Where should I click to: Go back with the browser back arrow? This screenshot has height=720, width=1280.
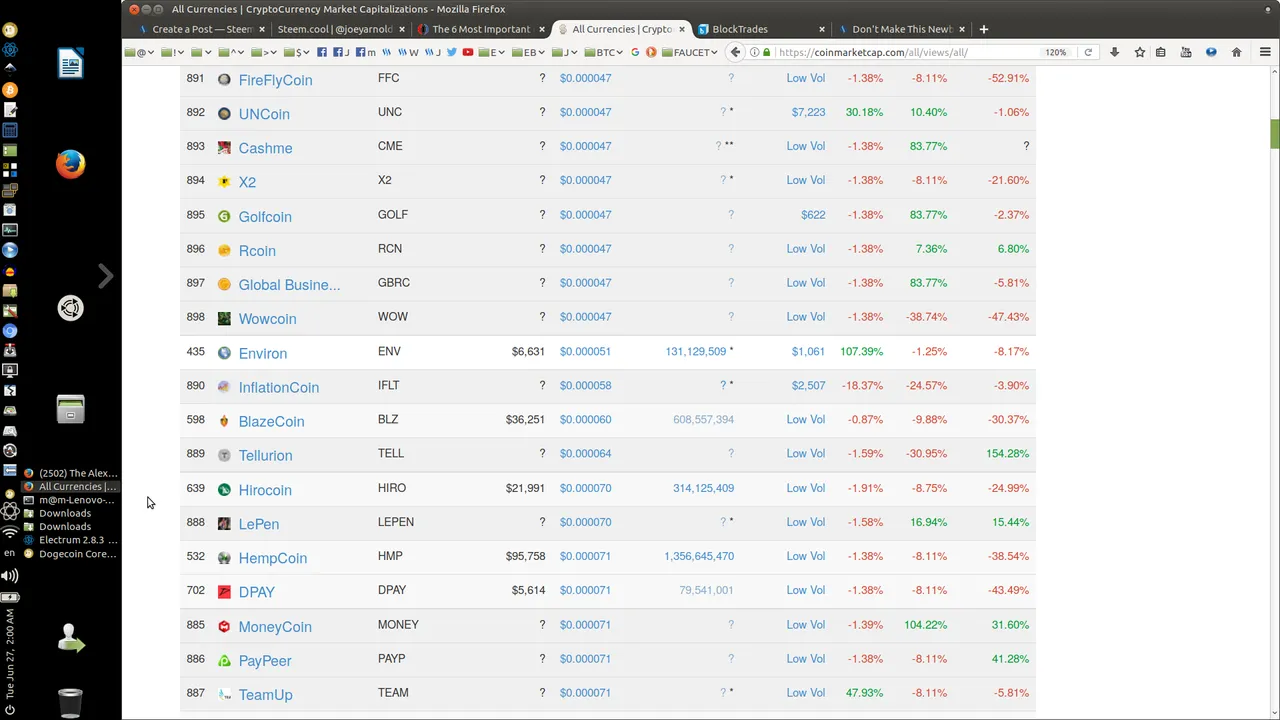click(736, 52)
